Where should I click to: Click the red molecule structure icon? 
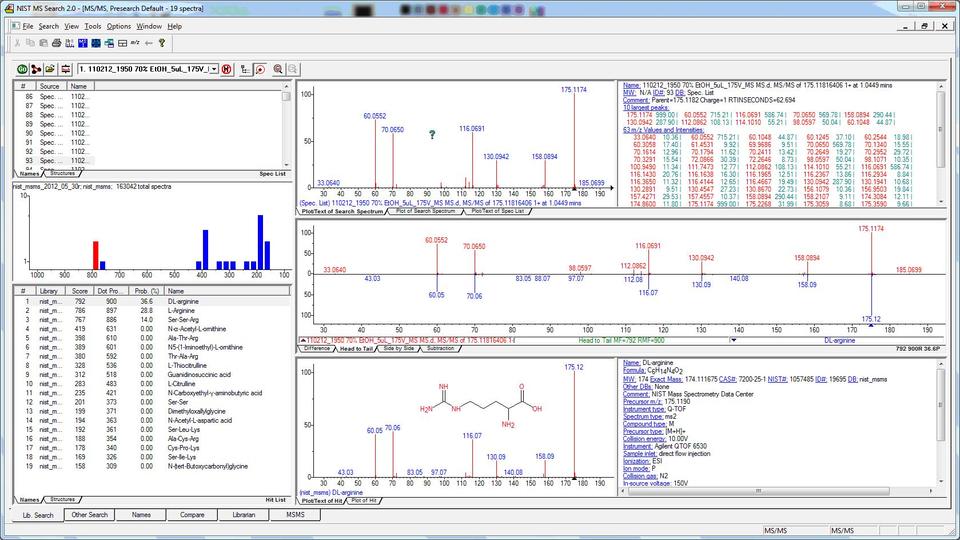[36, 69]
